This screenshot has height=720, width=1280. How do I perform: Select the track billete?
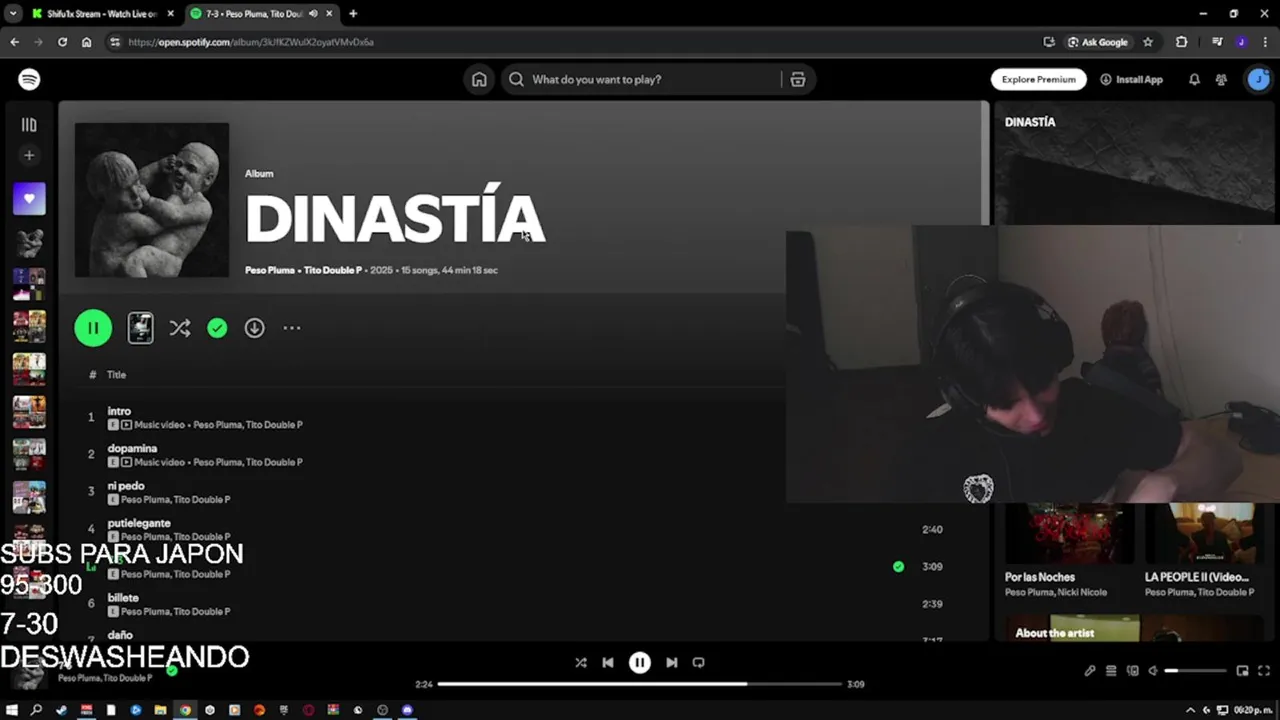123,598
